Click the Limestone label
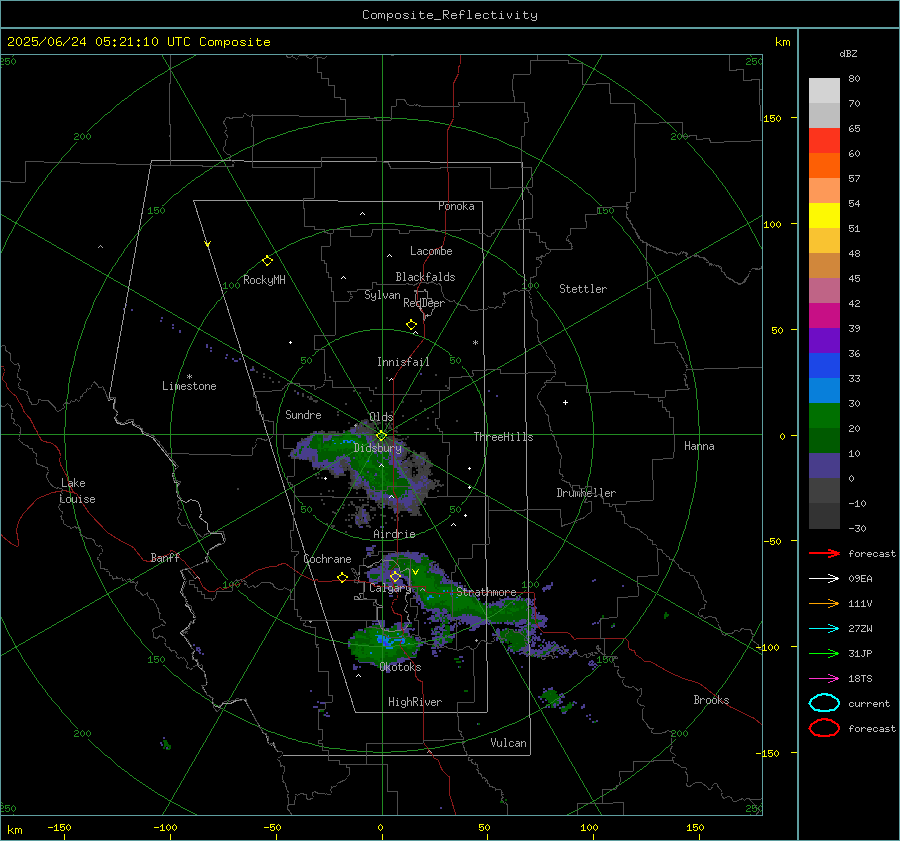The height and width of the screenshot is (841, 900). click(189, 386)
